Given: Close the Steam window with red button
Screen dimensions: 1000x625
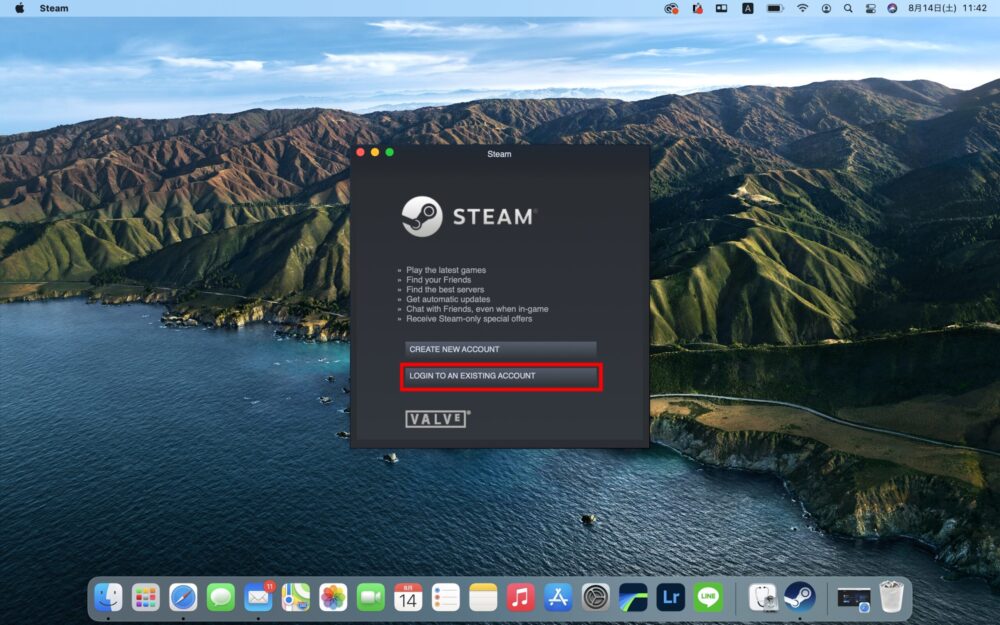Looking at the screenshot, I should point(360,152).
